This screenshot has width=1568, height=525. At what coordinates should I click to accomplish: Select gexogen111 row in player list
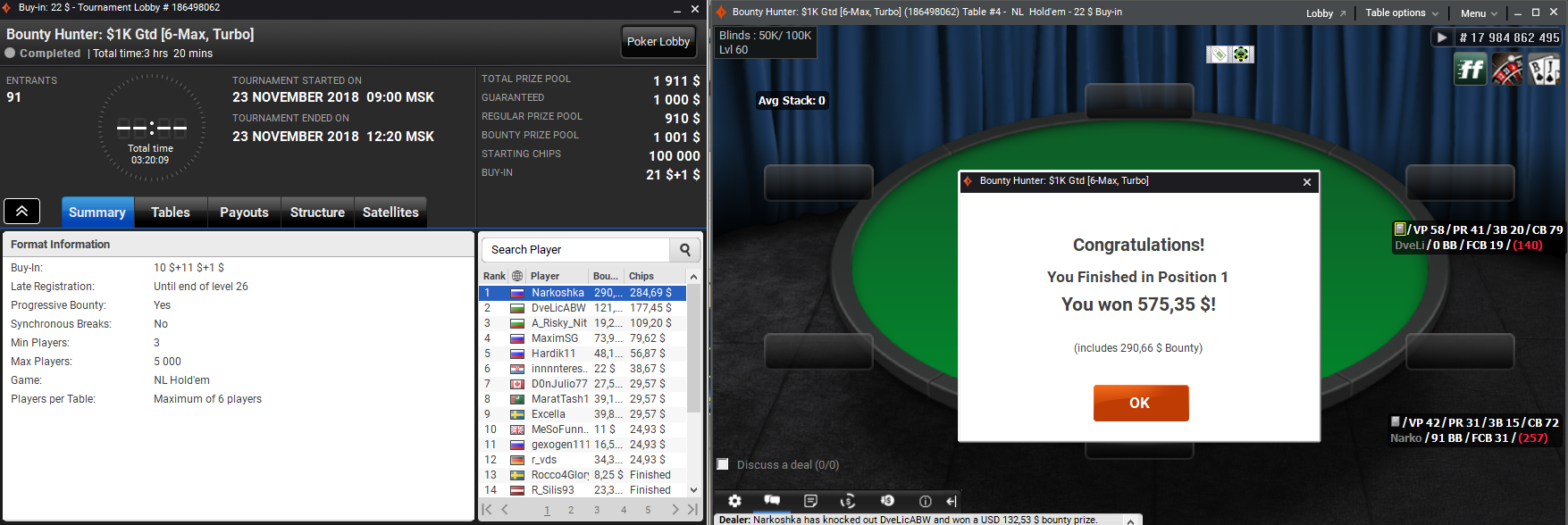coord(583,445)
